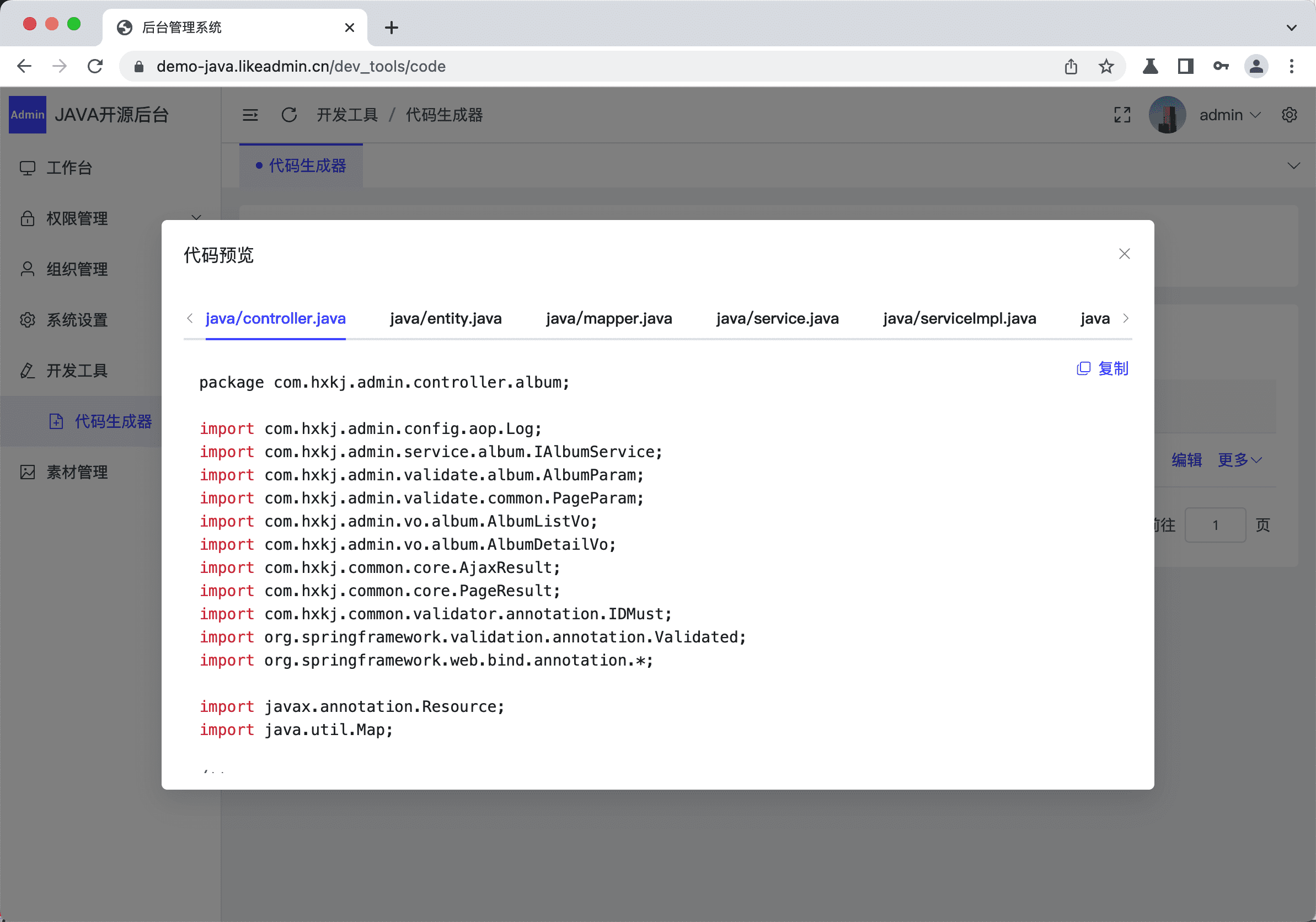The width and height of the screenshot is (1316, 922).
Task: Open the 更多 actions dropdown
Action: point(1240,459)
